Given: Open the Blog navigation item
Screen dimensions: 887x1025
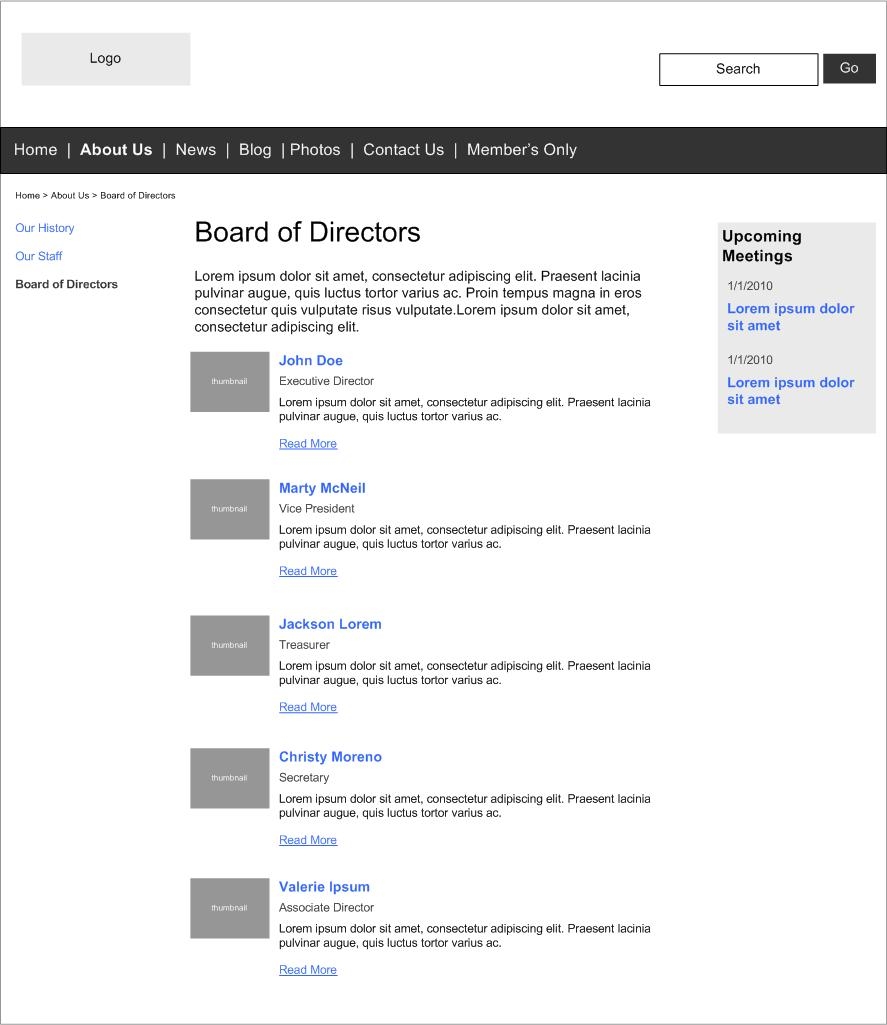Looking at the screenshot, I should [x=255, y=150].
